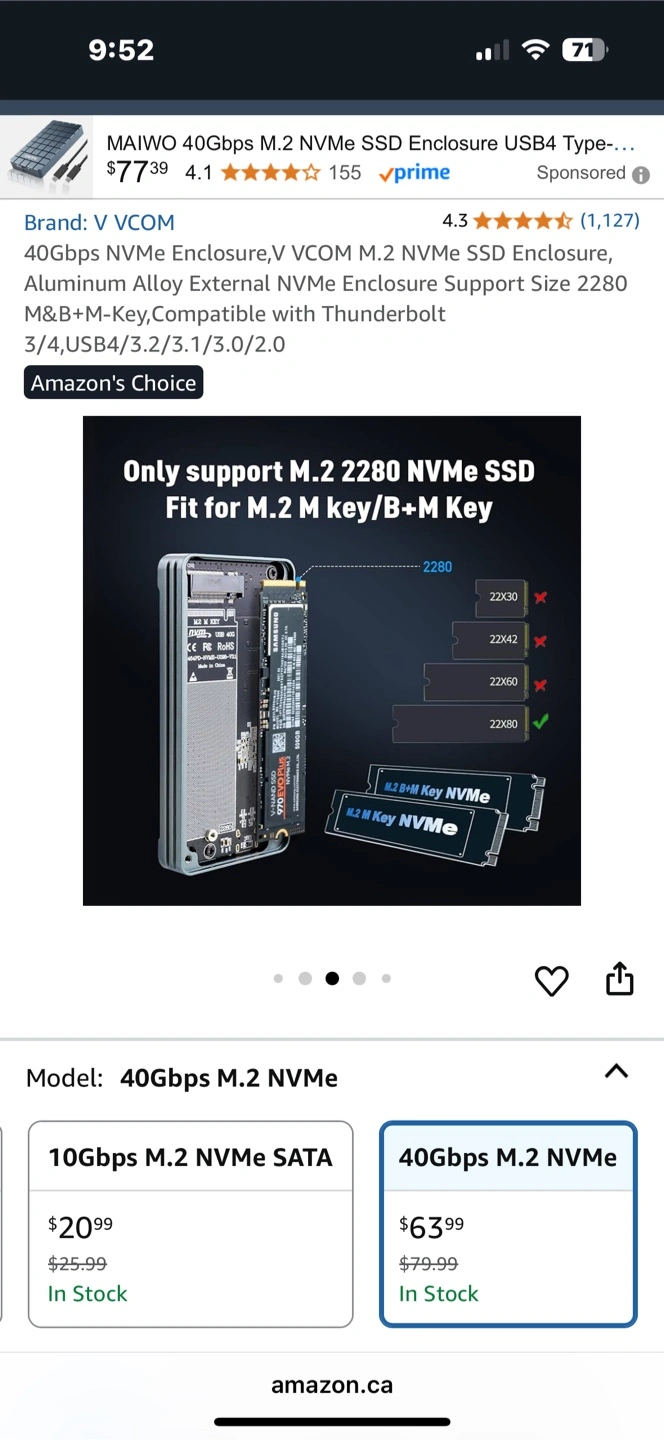Screen dimensions: 664x1440
Task: Tap the Prime logo in sponsored ad
Action: pos(414,173)
